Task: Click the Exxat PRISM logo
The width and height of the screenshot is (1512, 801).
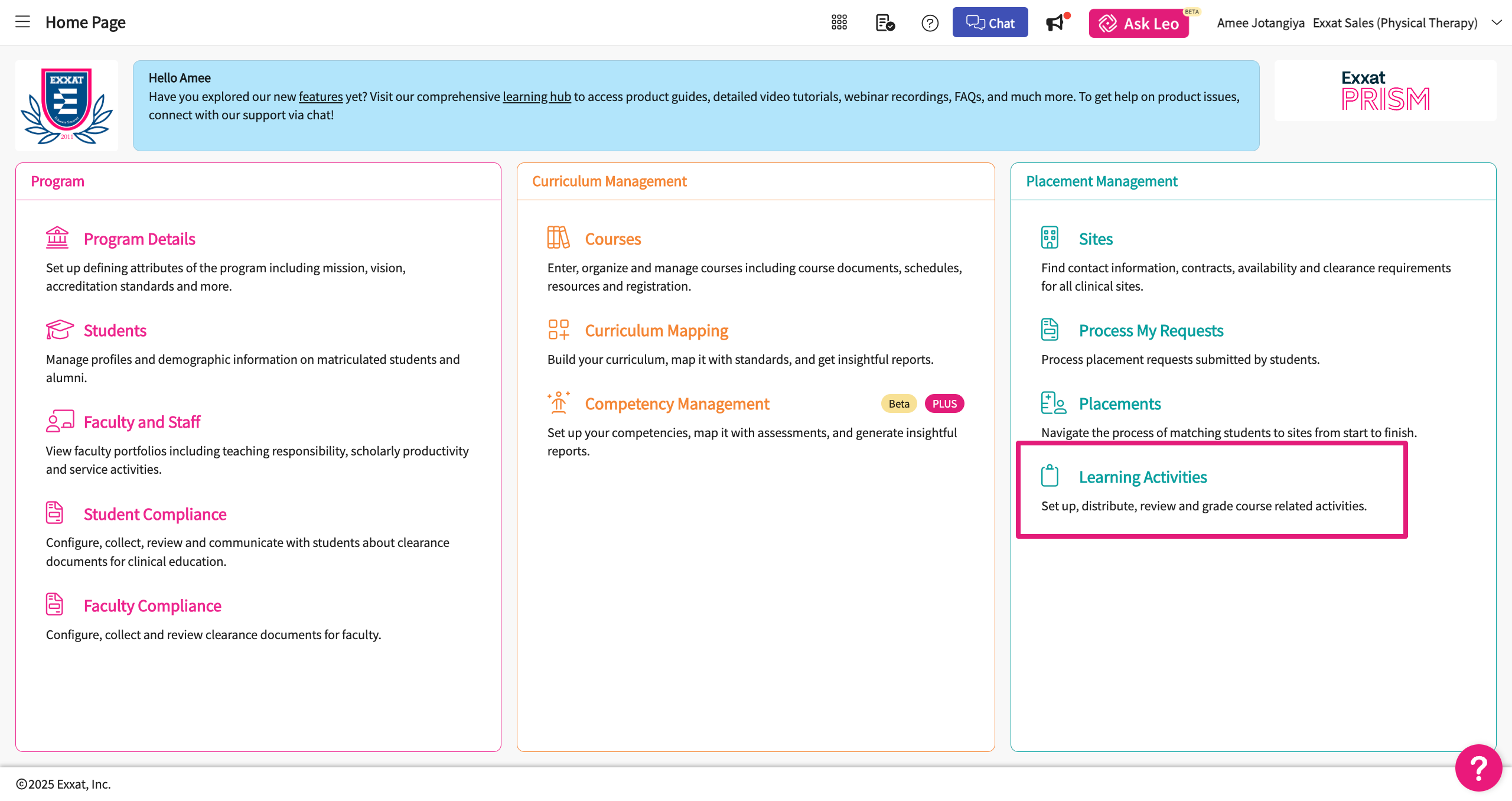Action: (x=1385, y=90)
